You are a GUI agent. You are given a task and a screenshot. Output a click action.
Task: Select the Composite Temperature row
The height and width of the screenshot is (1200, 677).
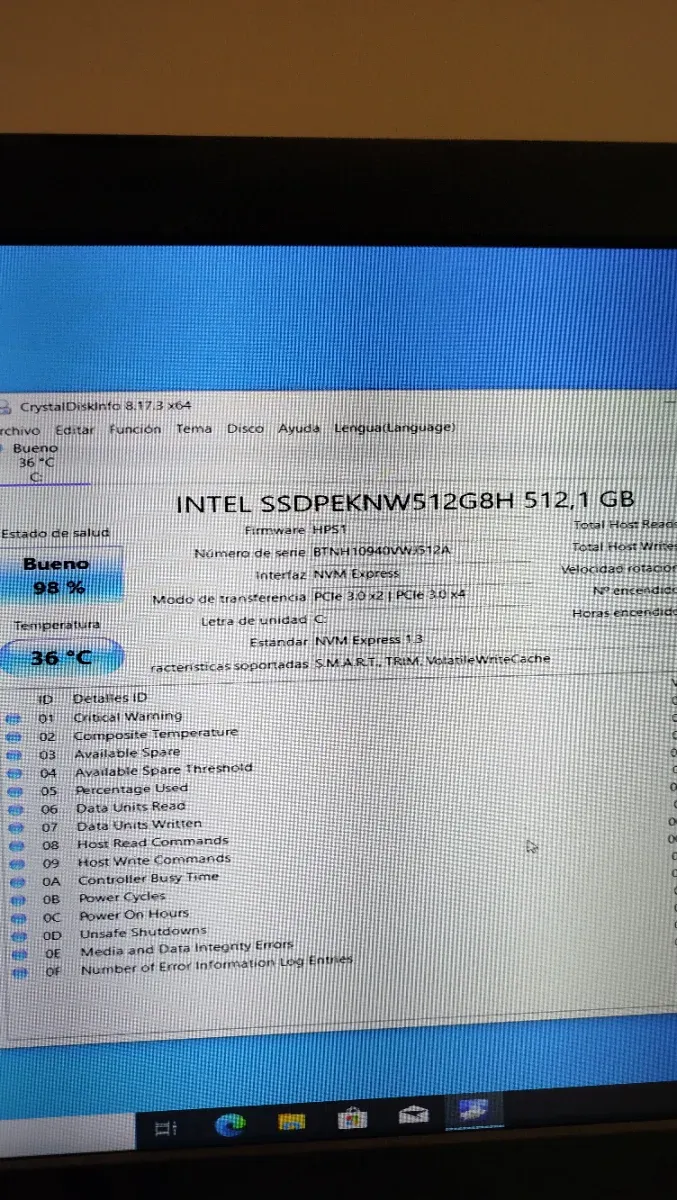coord(155,734)
